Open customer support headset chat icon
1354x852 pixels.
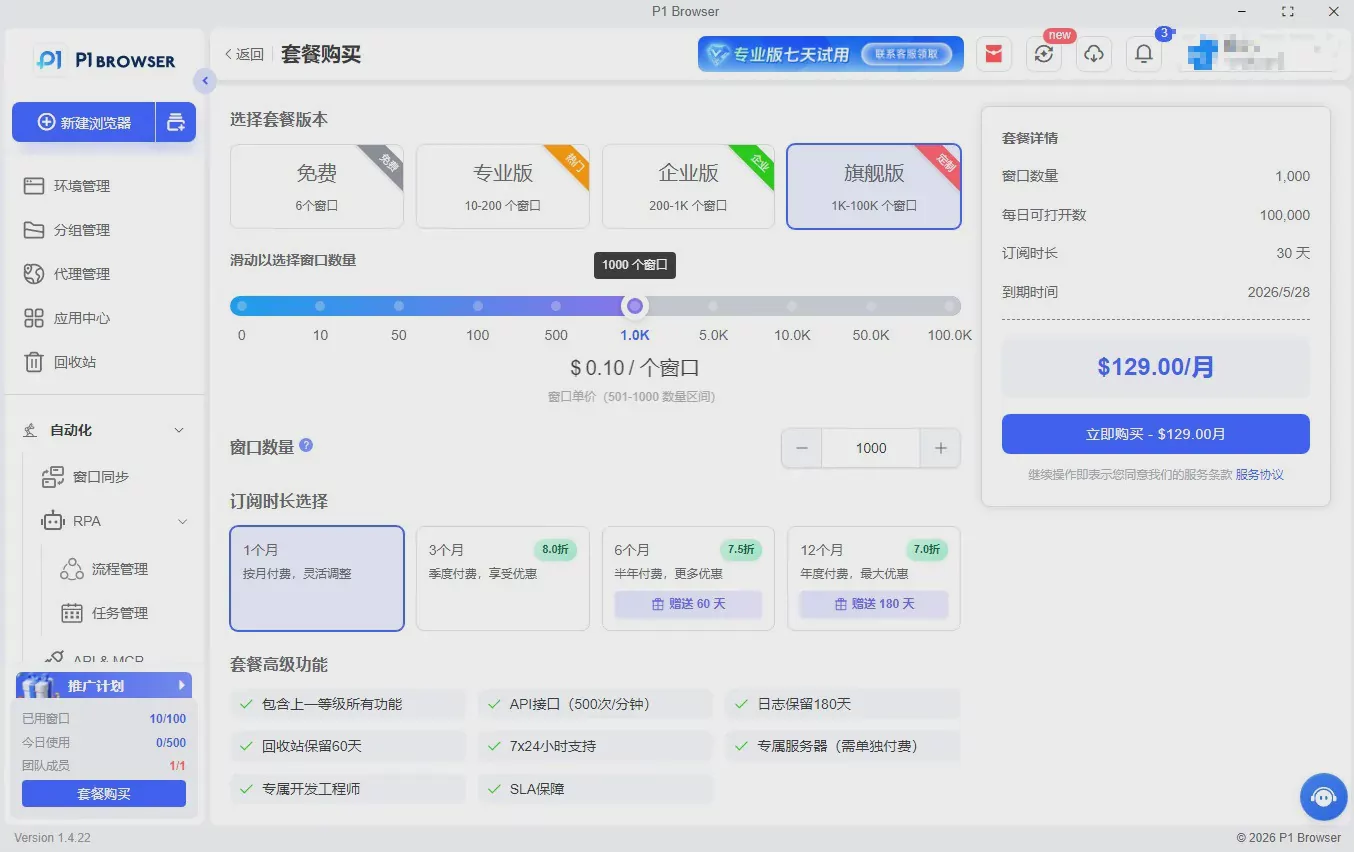point(1323,797)
